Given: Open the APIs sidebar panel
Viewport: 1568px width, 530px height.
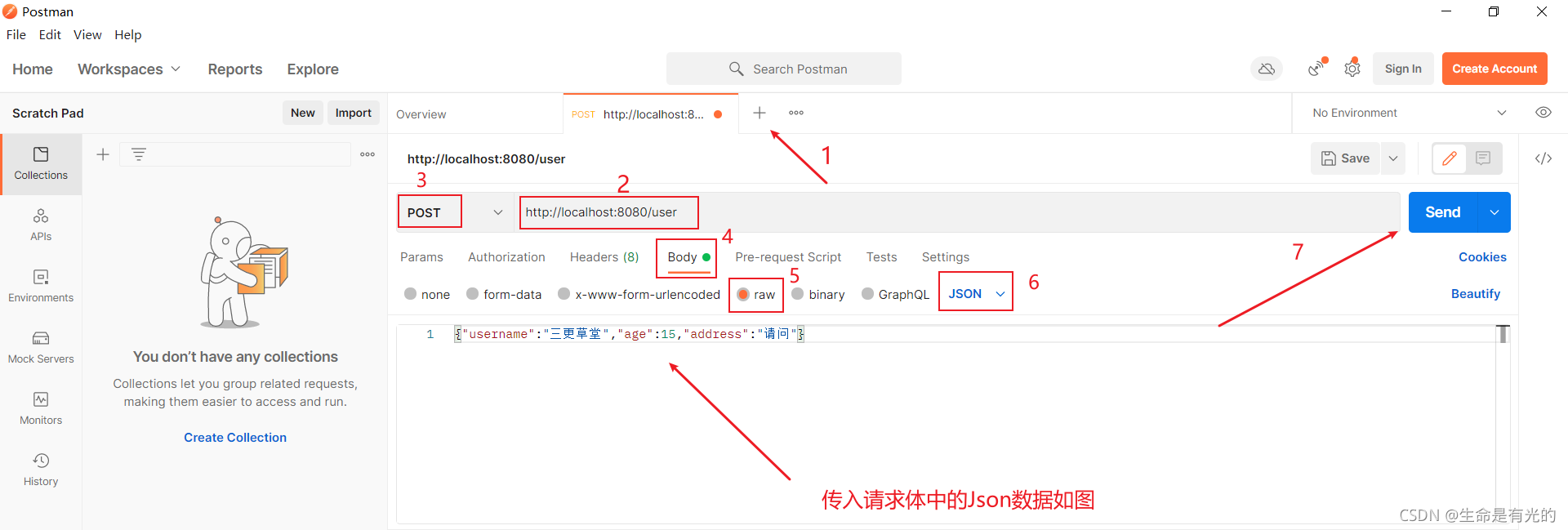Looking at the screenshot, I should [x=41, y=225].
